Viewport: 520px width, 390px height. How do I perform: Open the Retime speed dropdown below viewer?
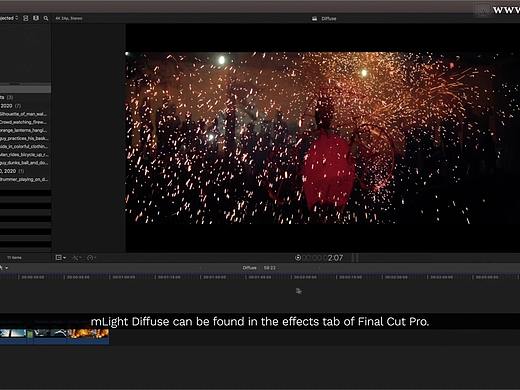[x=91, y=258]
